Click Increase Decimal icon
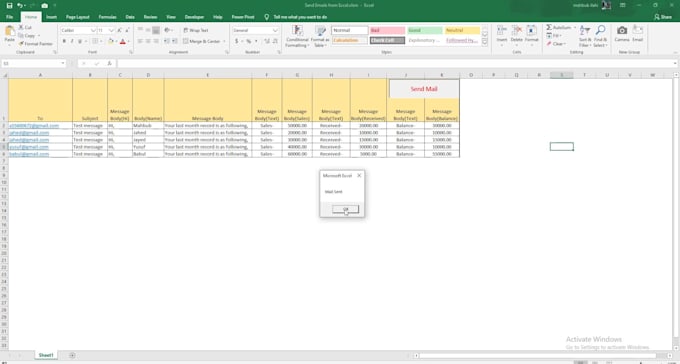The height and width of the screenshot is (364, 680). pos(267,41)
